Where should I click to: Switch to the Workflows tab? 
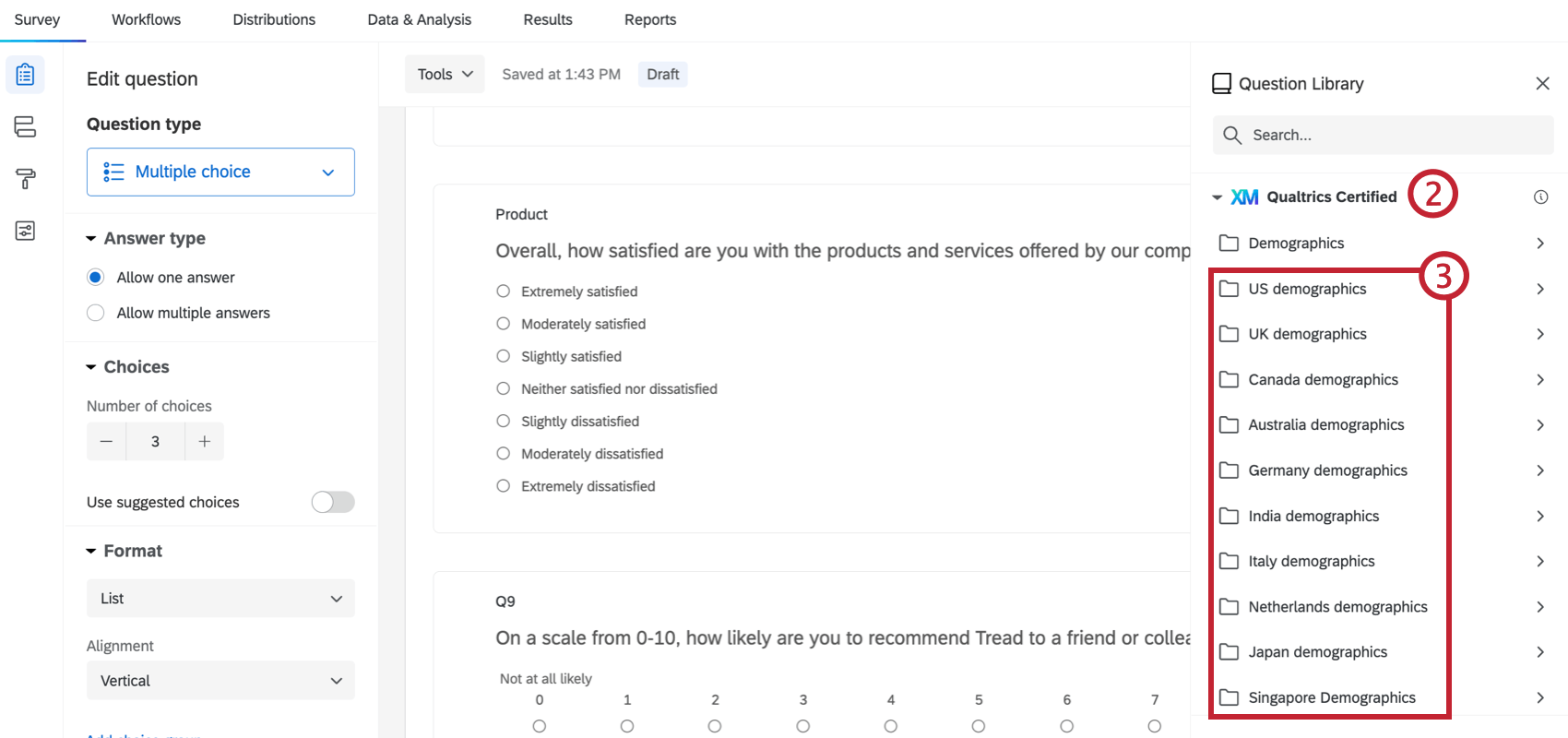pos(146,18)
